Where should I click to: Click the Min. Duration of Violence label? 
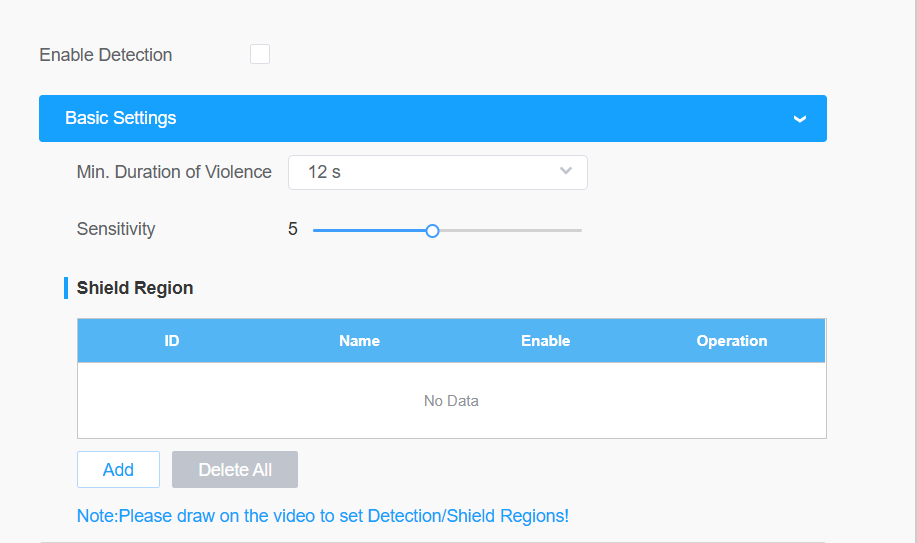click(174, 172)
